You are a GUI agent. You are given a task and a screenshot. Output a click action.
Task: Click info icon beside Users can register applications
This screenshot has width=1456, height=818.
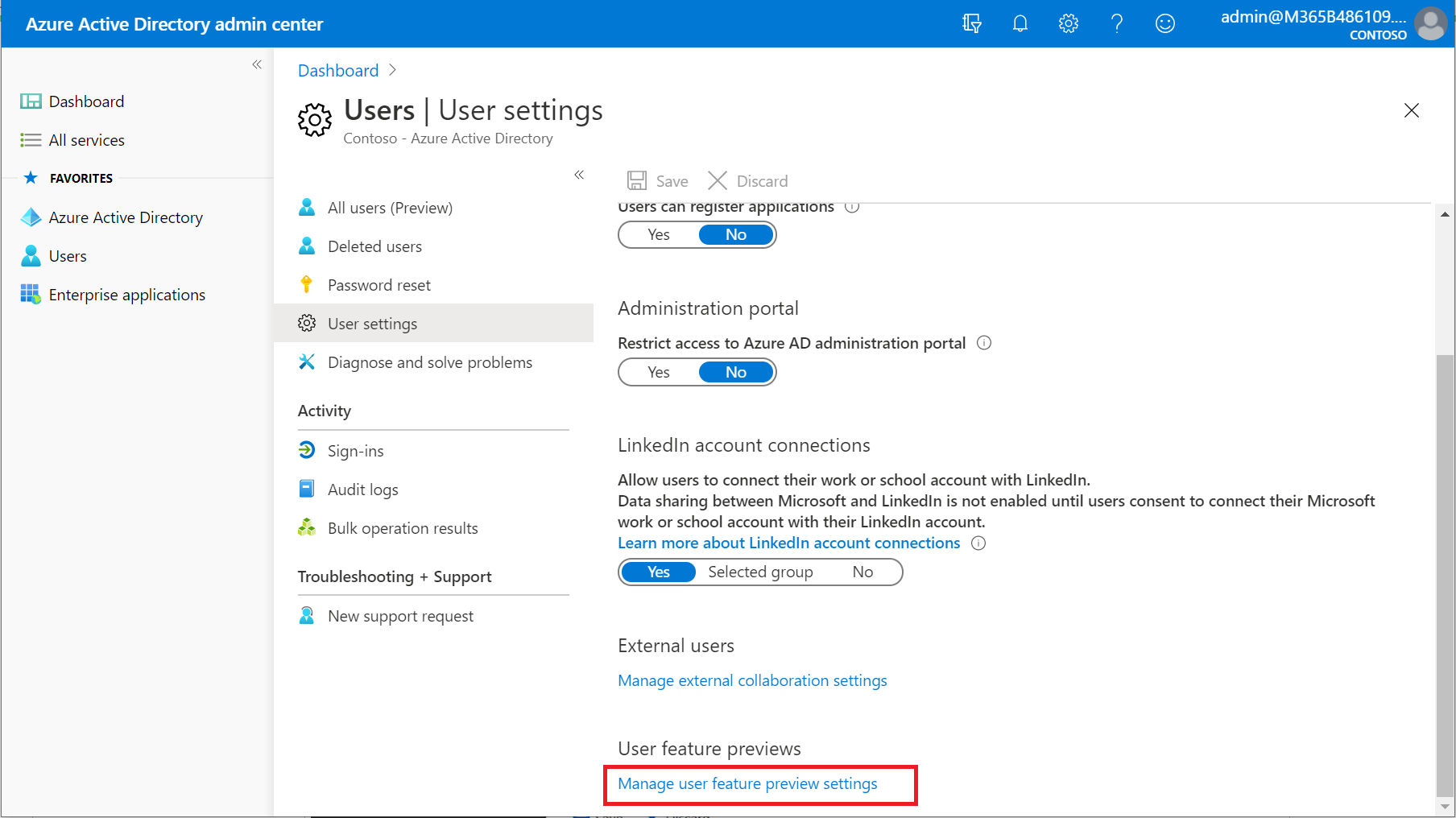pos(852,207)
